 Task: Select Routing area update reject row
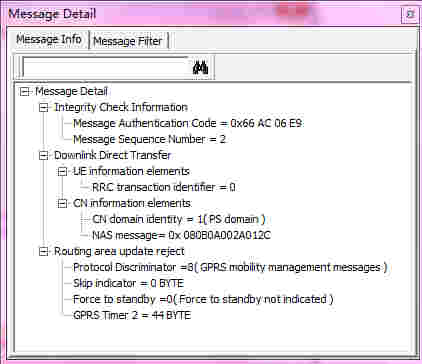(119, 251)
